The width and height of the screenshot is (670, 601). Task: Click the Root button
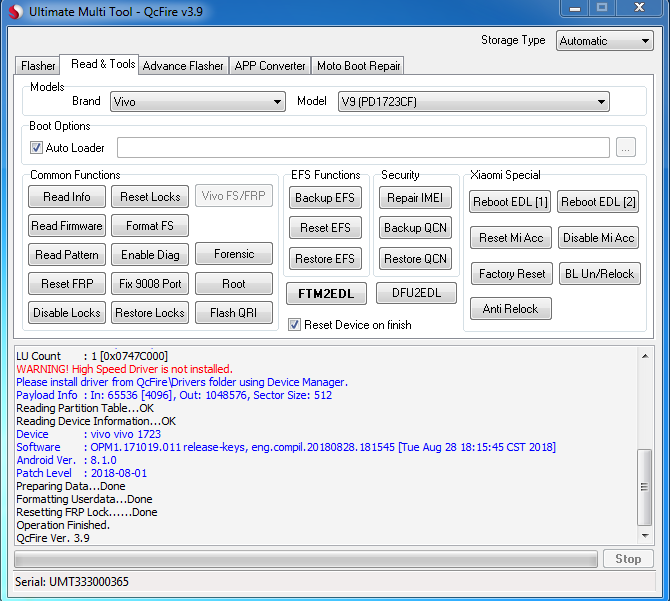coord(234,284)
